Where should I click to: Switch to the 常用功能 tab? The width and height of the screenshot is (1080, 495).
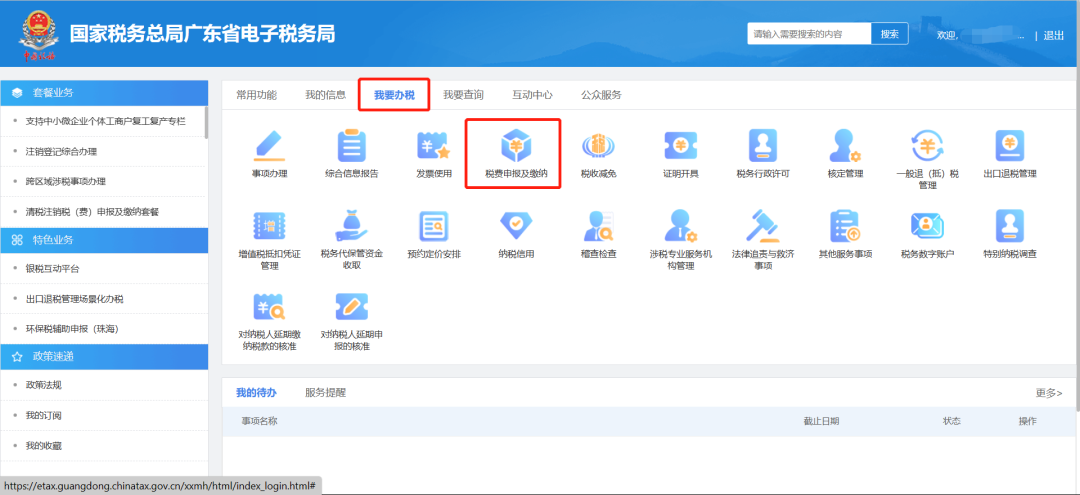click(256, 95)
